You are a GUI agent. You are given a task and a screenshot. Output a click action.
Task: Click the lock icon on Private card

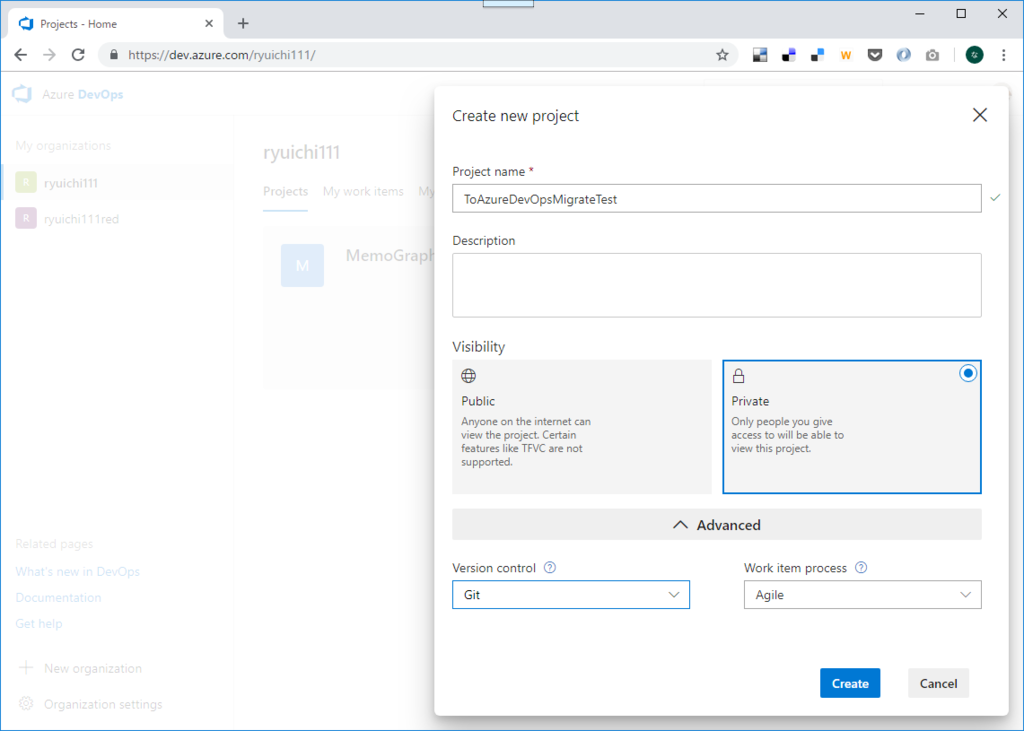point(739,376)
